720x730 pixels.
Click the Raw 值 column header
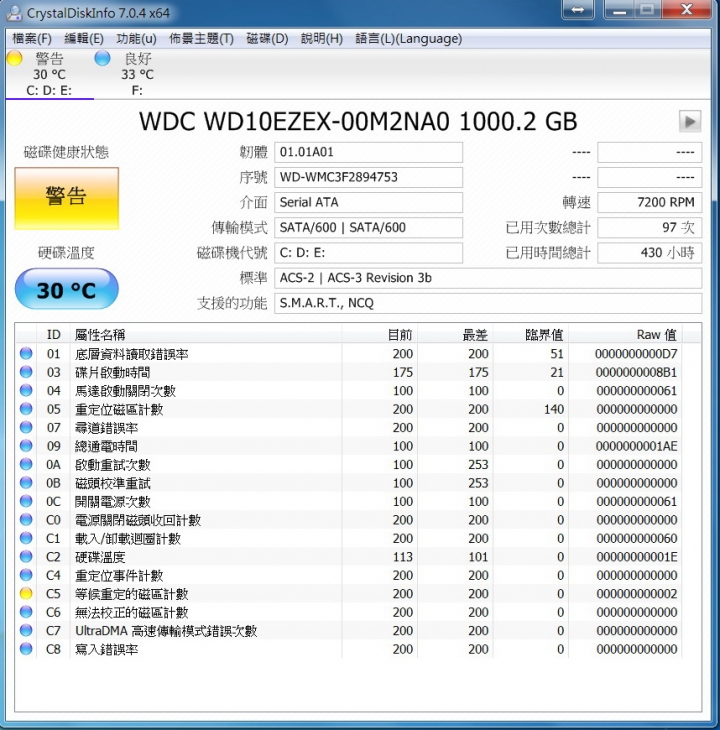click(x=625, y=334)
